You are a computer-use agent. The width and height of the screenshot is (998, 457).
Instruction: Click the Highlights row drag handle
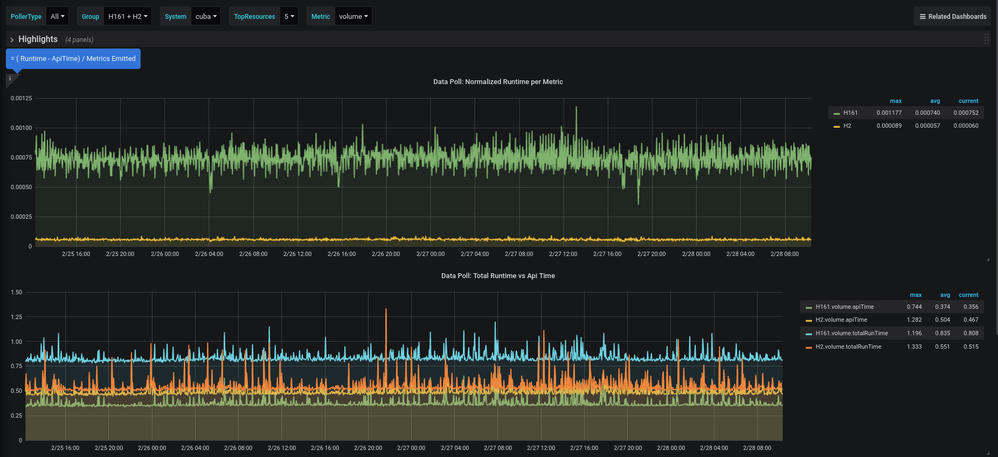click(x=987, y=39)
